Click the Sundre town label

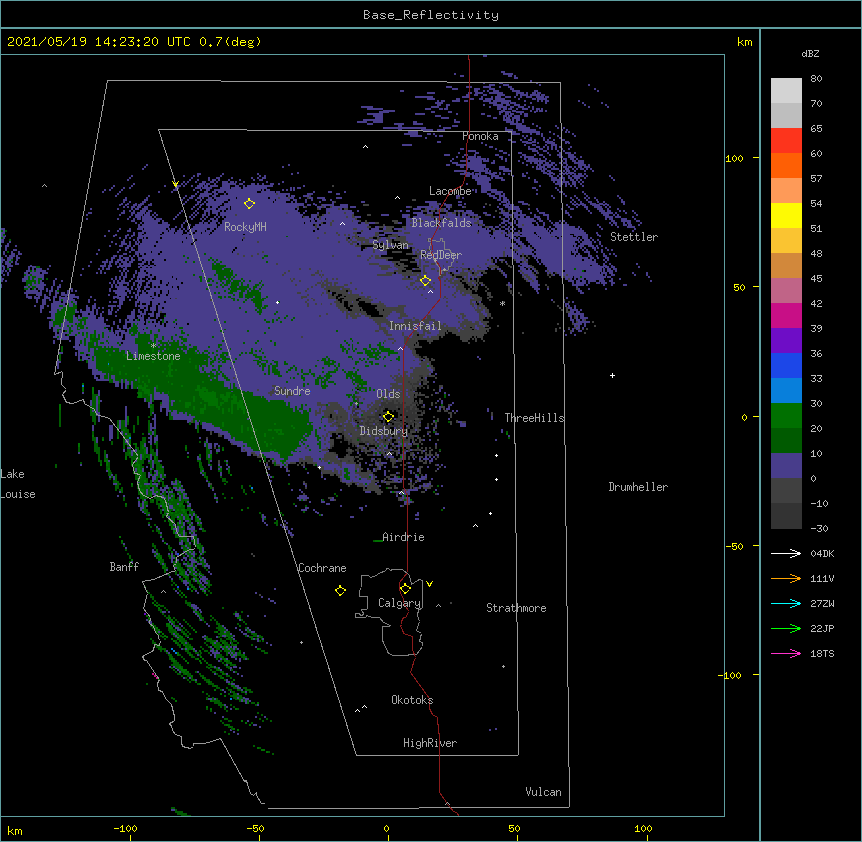292,391
